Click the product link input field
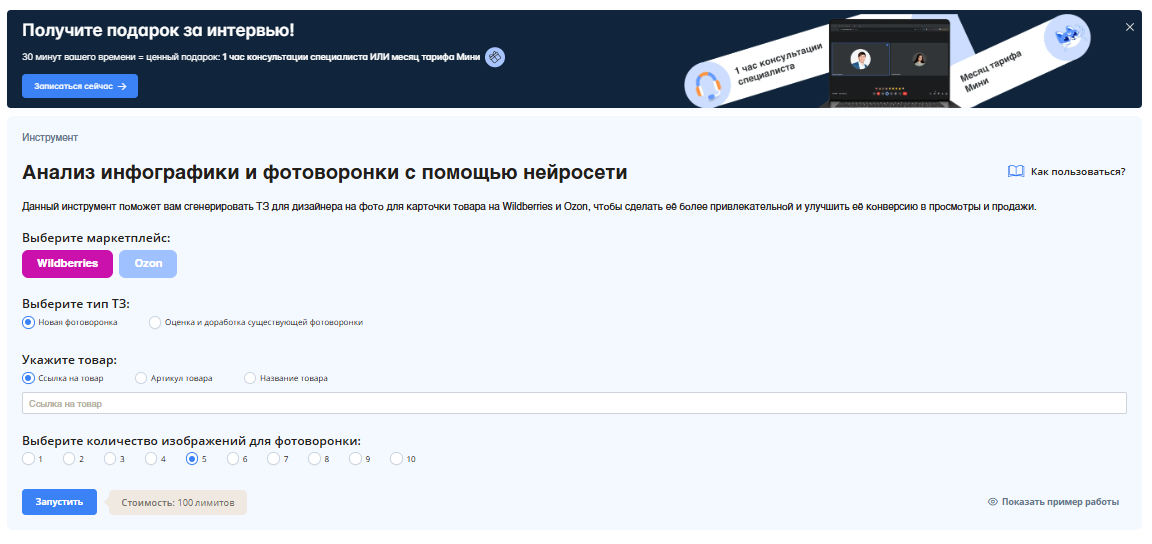This screenshot has height=544, width=1152. coord(574,403)
